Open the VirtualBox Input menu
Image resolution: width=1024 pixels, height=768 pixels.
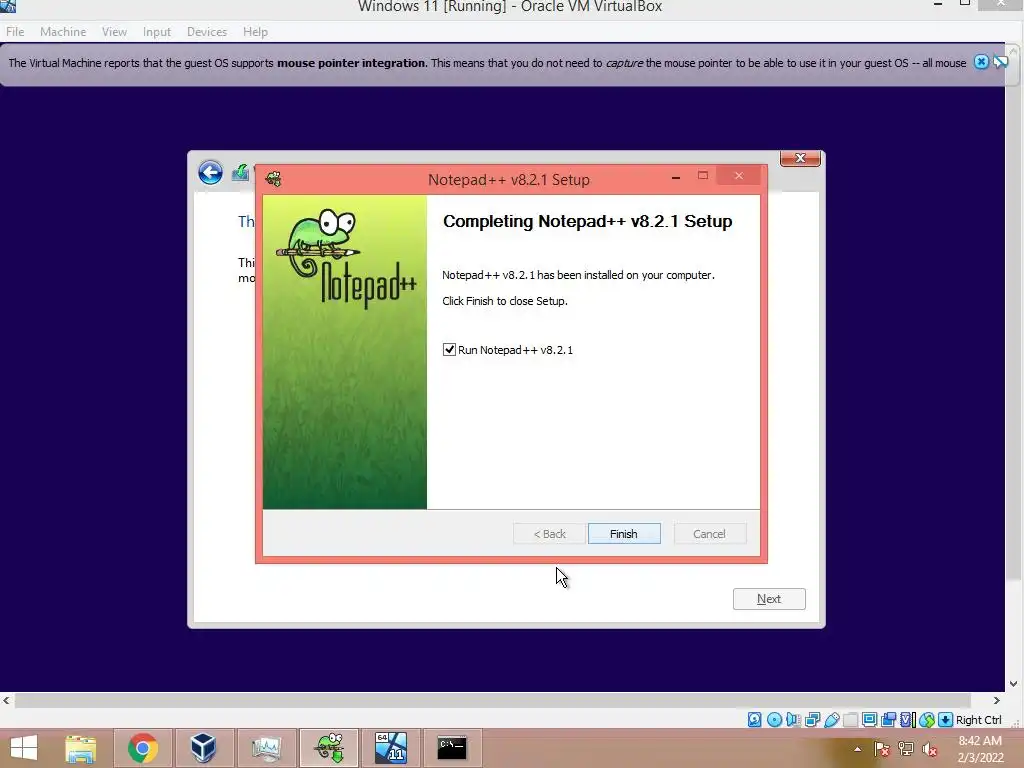(157, 31)
